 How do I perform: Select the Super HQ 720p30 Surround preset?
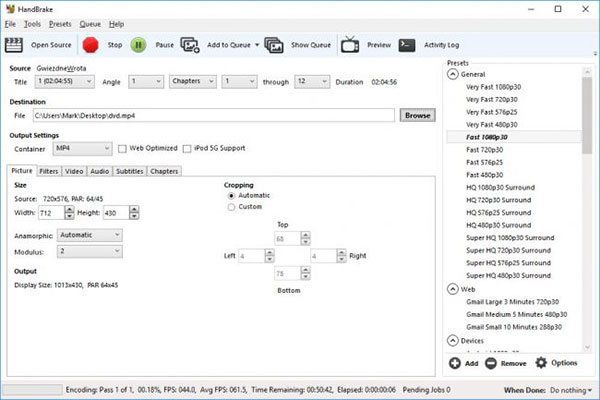click(x=508, y=250)
